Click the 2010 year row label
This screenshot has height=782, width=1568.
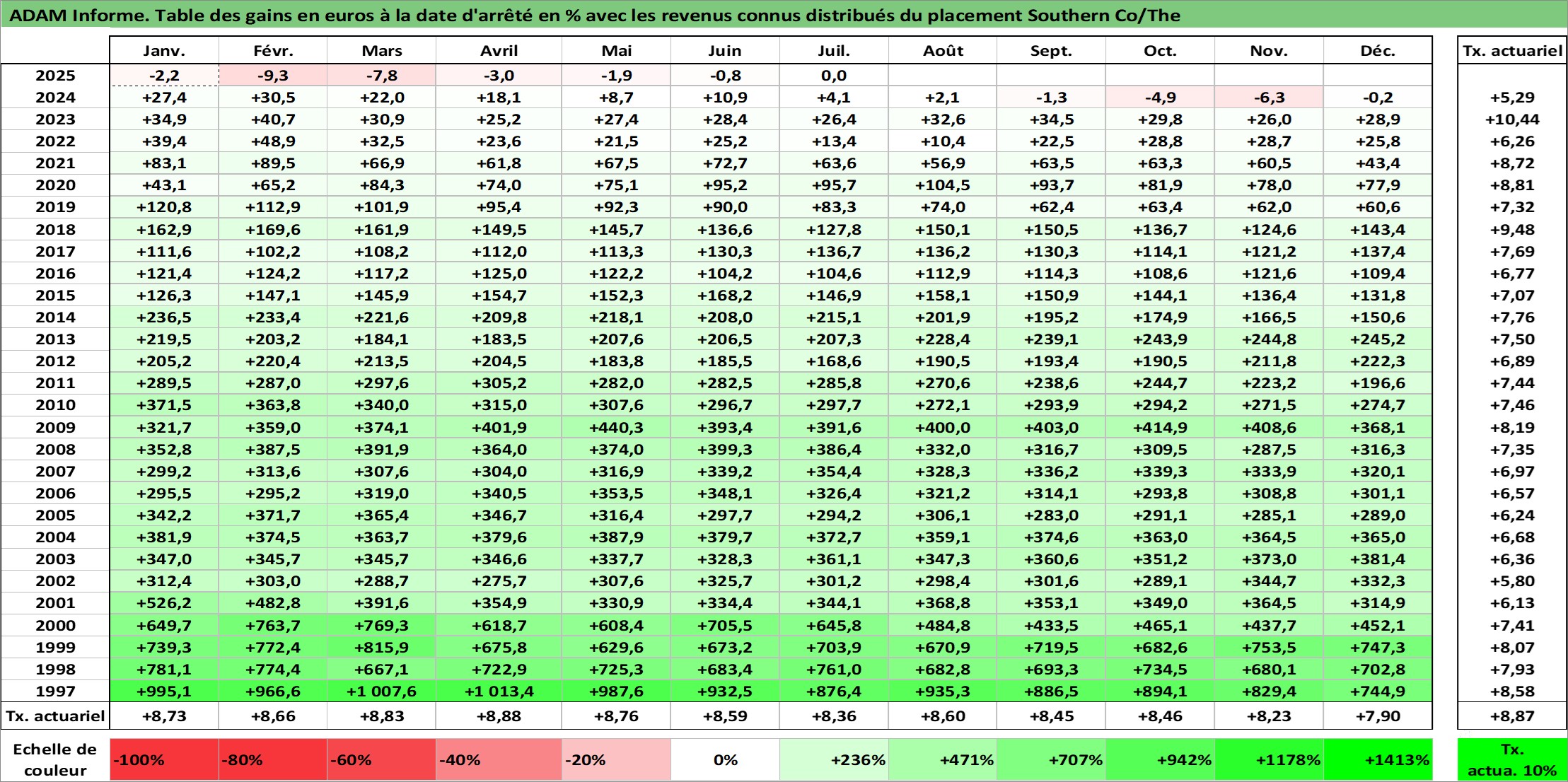pos(55,405)
